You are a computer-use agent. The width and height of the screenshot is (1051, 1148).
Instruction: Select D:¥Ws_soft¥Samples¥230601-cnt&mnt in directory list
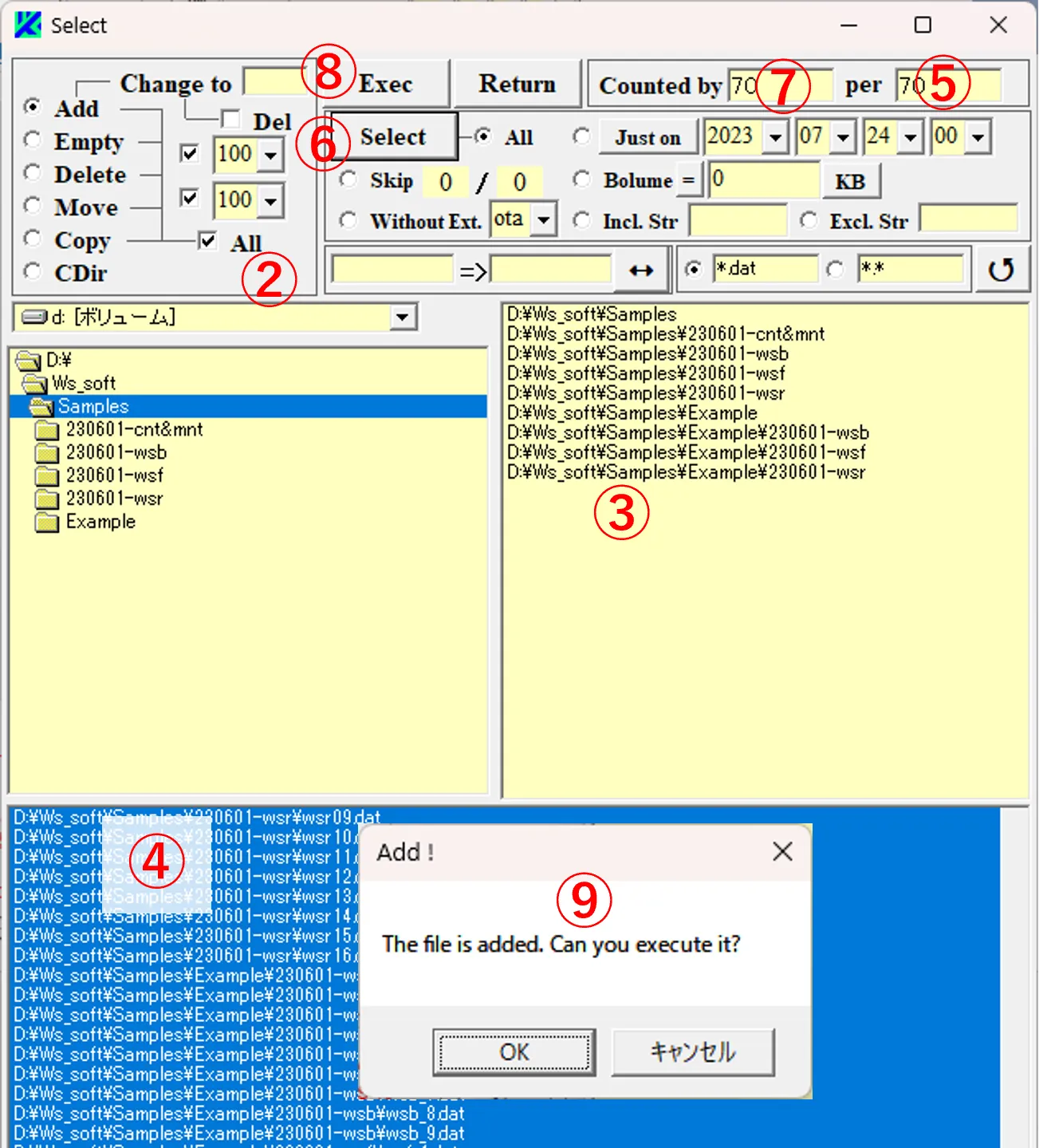click(666, 334)
